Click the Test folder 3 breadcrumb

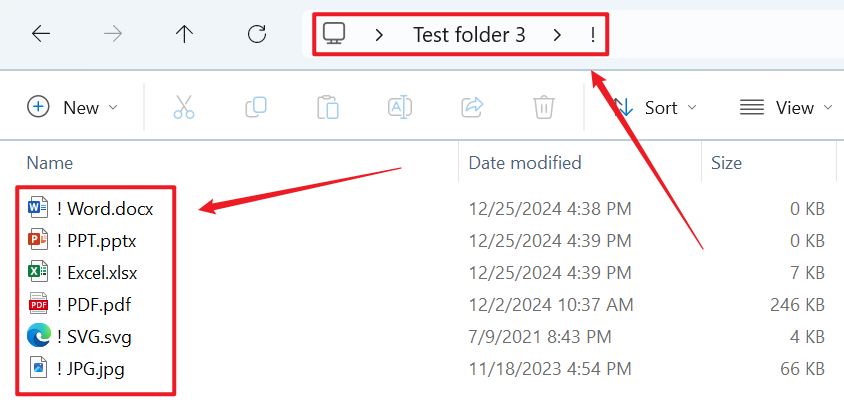(469, 35)
